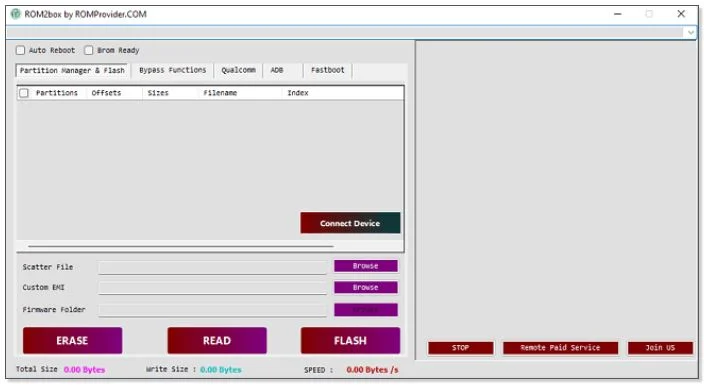This screenshot has height=385, width=704.
Task: Click the horizontal scrollbar under partition list
Action: click(x=180, y=246)
